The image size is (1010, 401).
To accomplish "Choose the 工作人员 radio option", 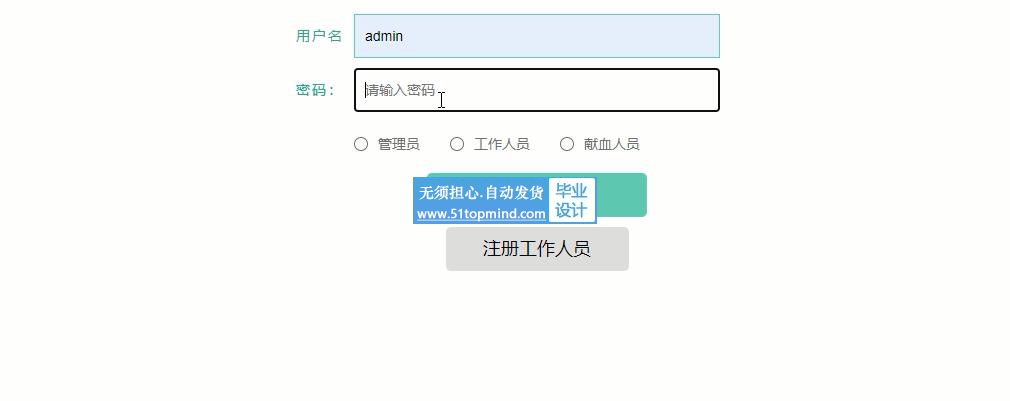I will point(457,144).
